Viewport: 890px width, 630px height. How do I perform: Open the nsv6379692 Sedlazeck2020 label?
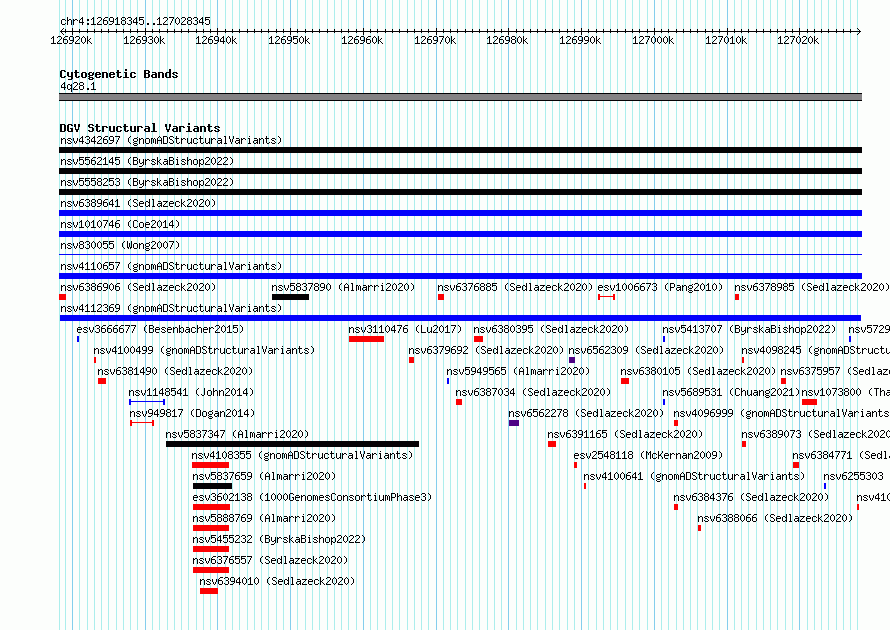coord(486,350)
